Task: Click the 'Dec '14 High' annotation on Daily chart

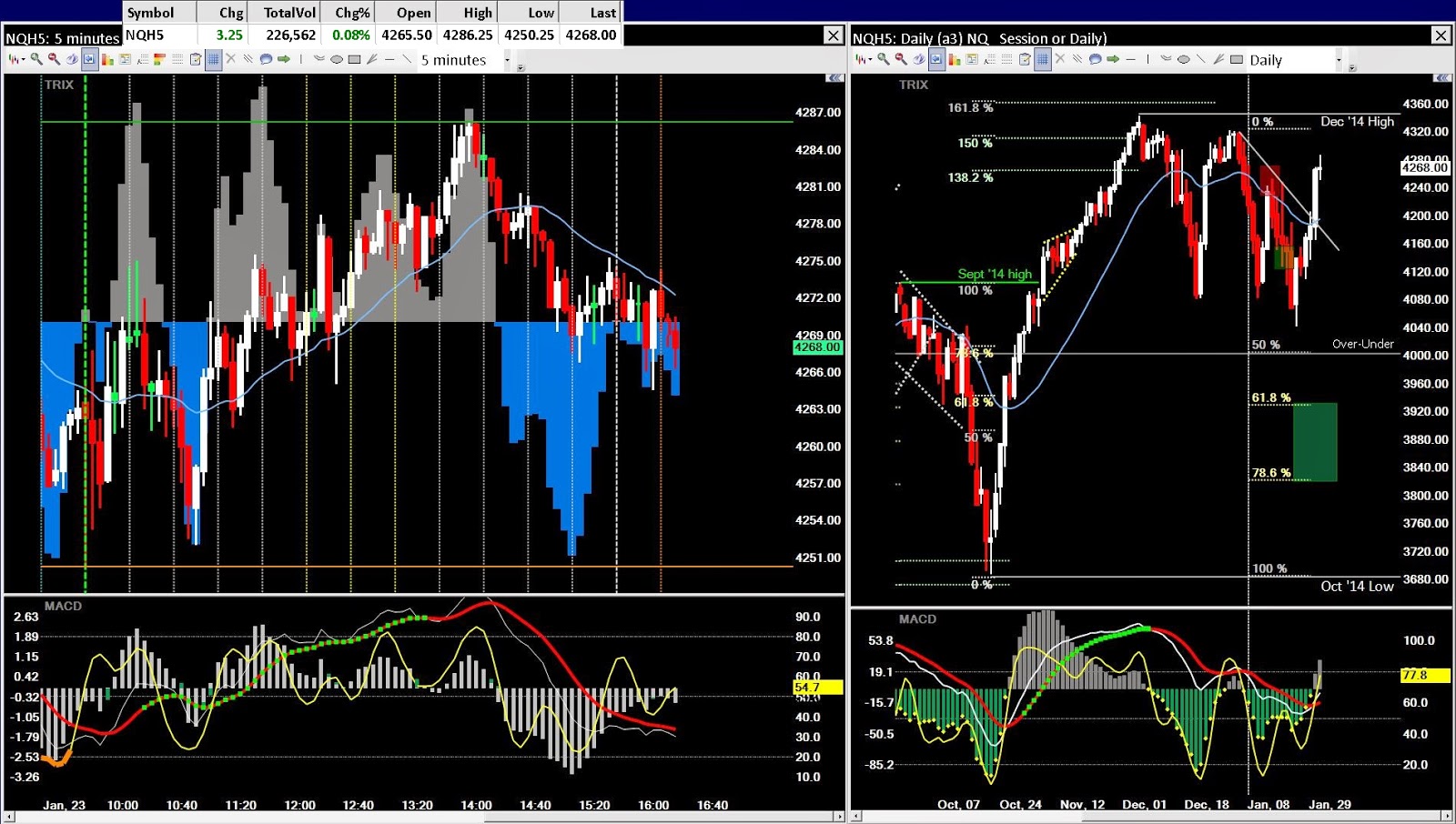Action: 1357,121
